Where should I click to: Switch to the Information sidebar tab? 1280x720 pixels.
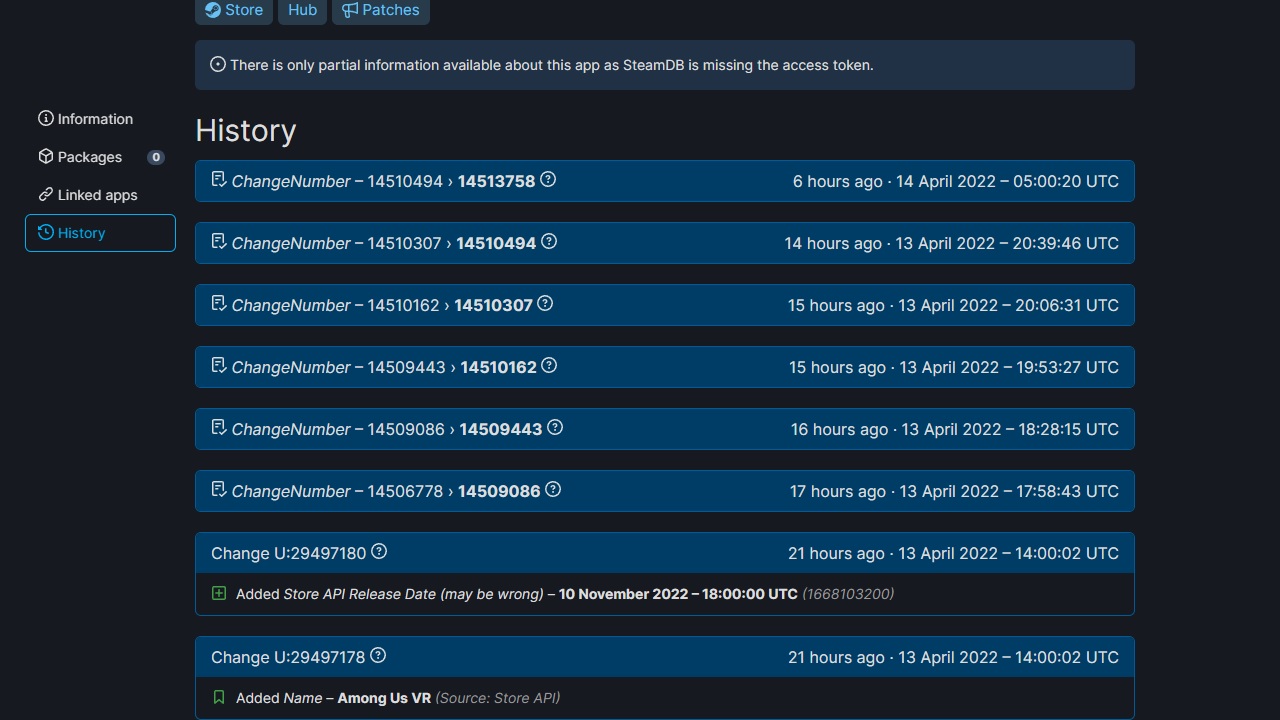pyautogui.click(x=95, y=119)
